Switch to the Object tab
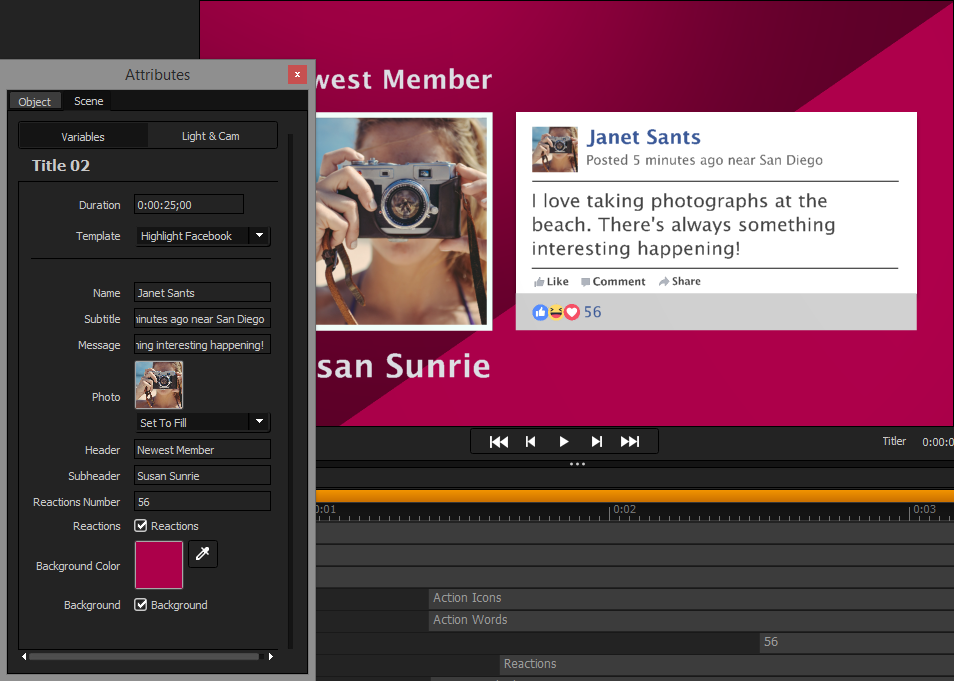The width and height of the screenshot is (954, 681). tap(35, 102)
